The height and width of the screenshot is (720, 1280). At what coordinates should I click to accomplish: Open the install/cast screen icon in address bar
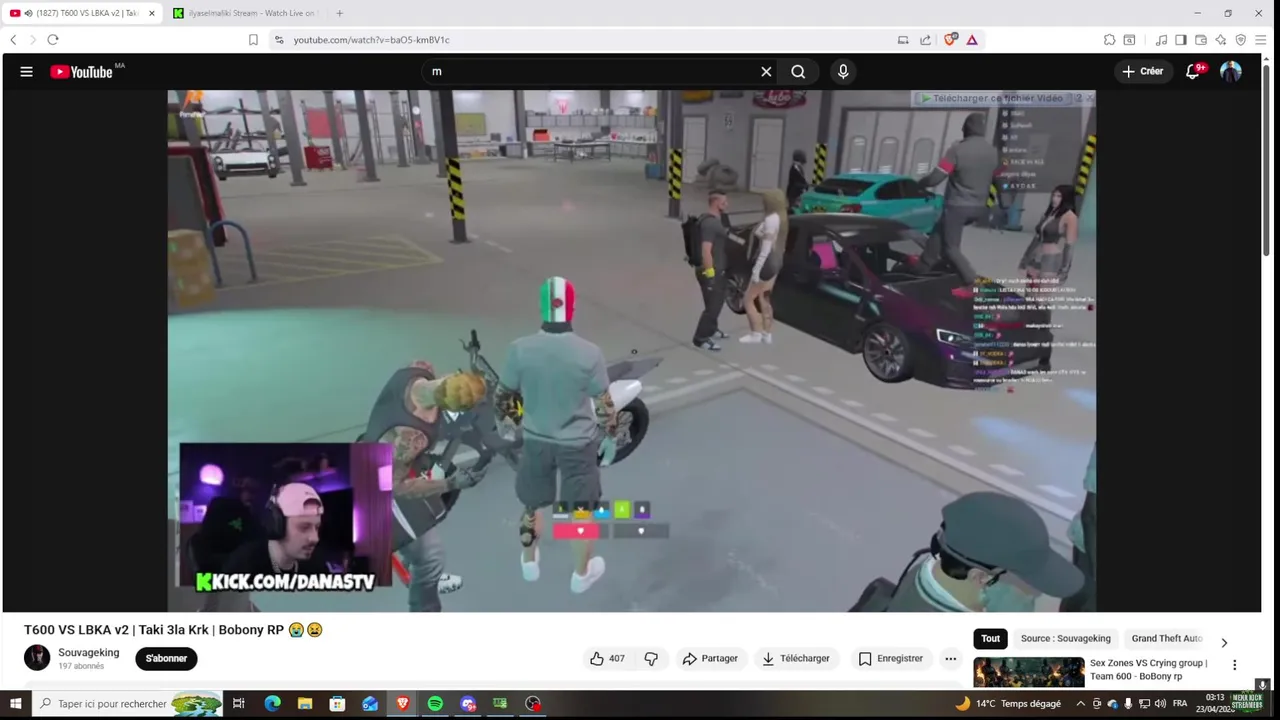[x=903, y=40]
